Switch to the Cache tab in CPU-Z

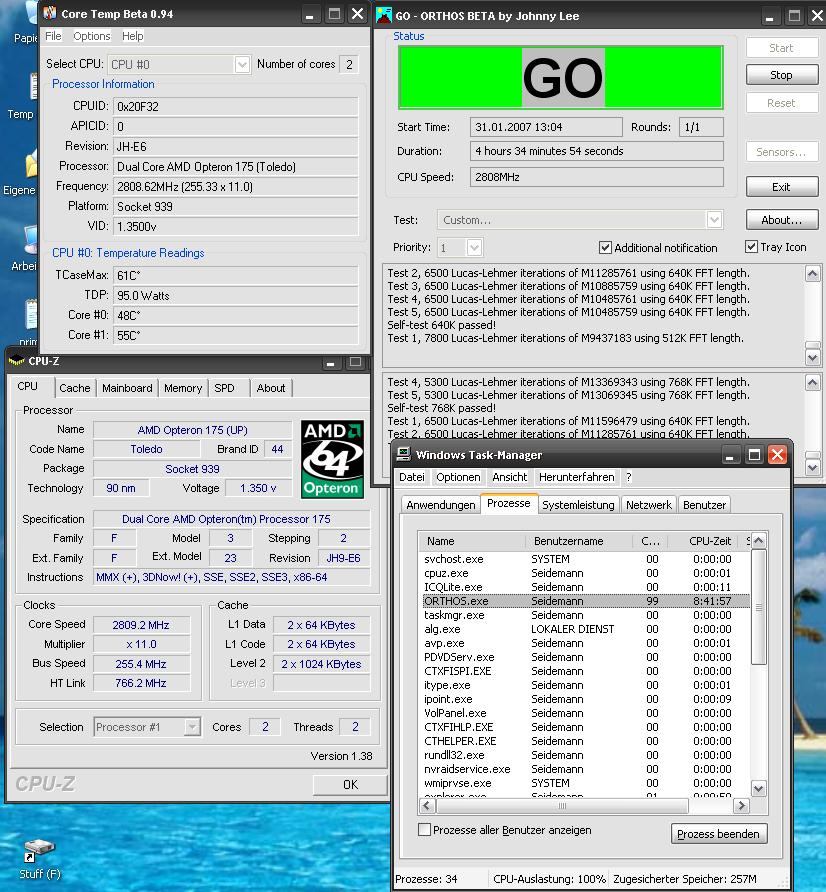click(x=75, y=388)
